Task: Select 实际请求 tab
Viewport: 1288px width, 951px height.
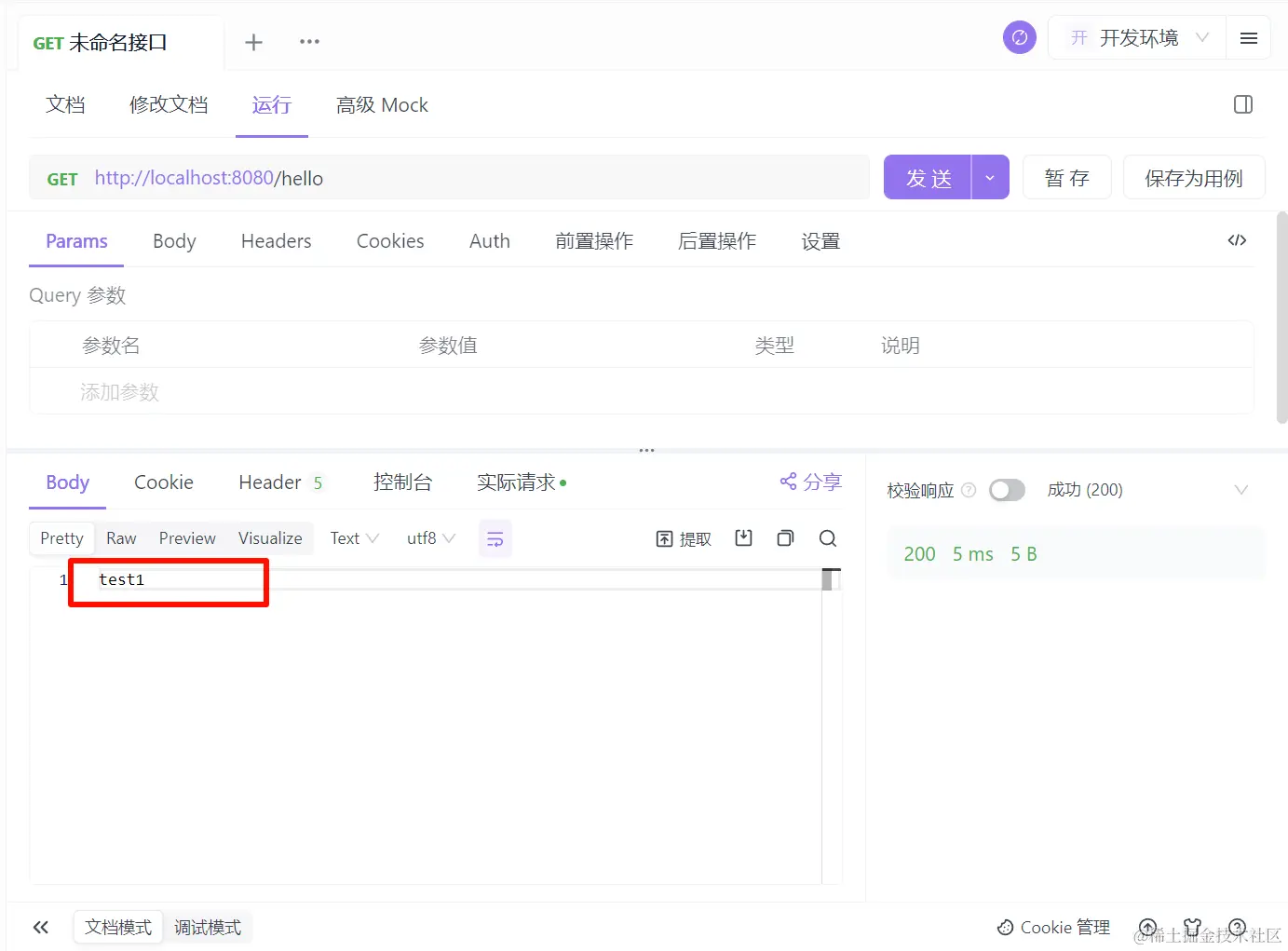Action: click(522, 482)
